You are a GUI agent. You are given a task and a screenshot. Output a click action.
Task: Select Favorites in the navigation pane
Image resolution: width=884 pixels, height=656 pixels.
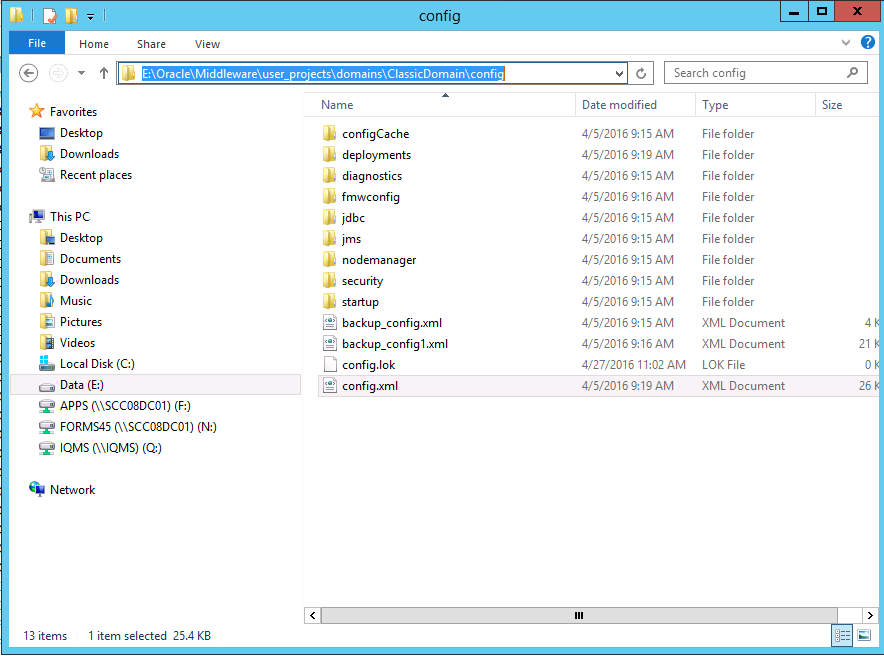point(73,112)
